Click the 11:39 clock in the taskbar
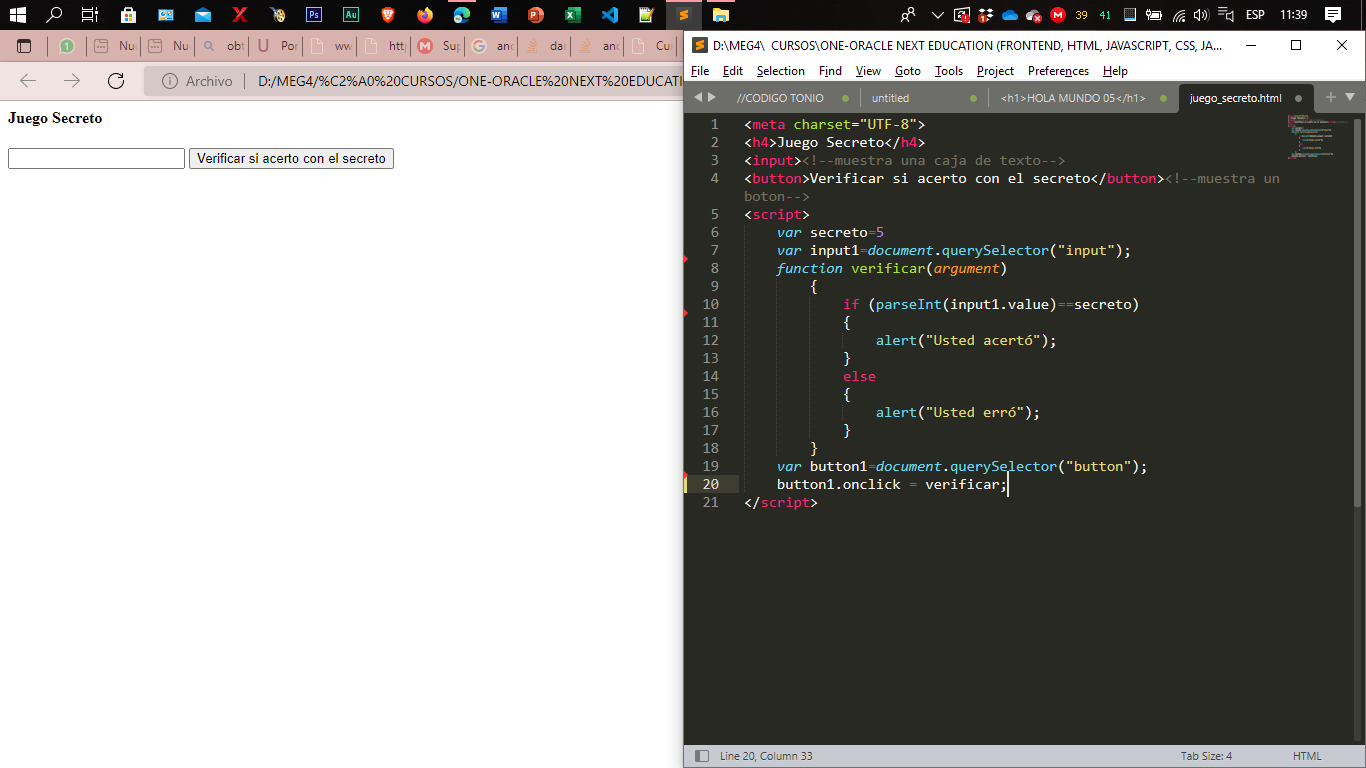This screenshot has height=768, width=1366. coord(1294,15)
